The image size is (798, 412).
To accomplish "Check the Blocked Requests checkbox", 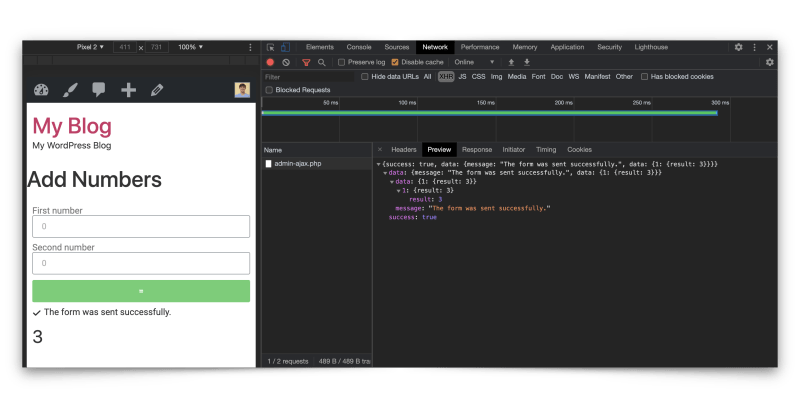I will [269, 90].
